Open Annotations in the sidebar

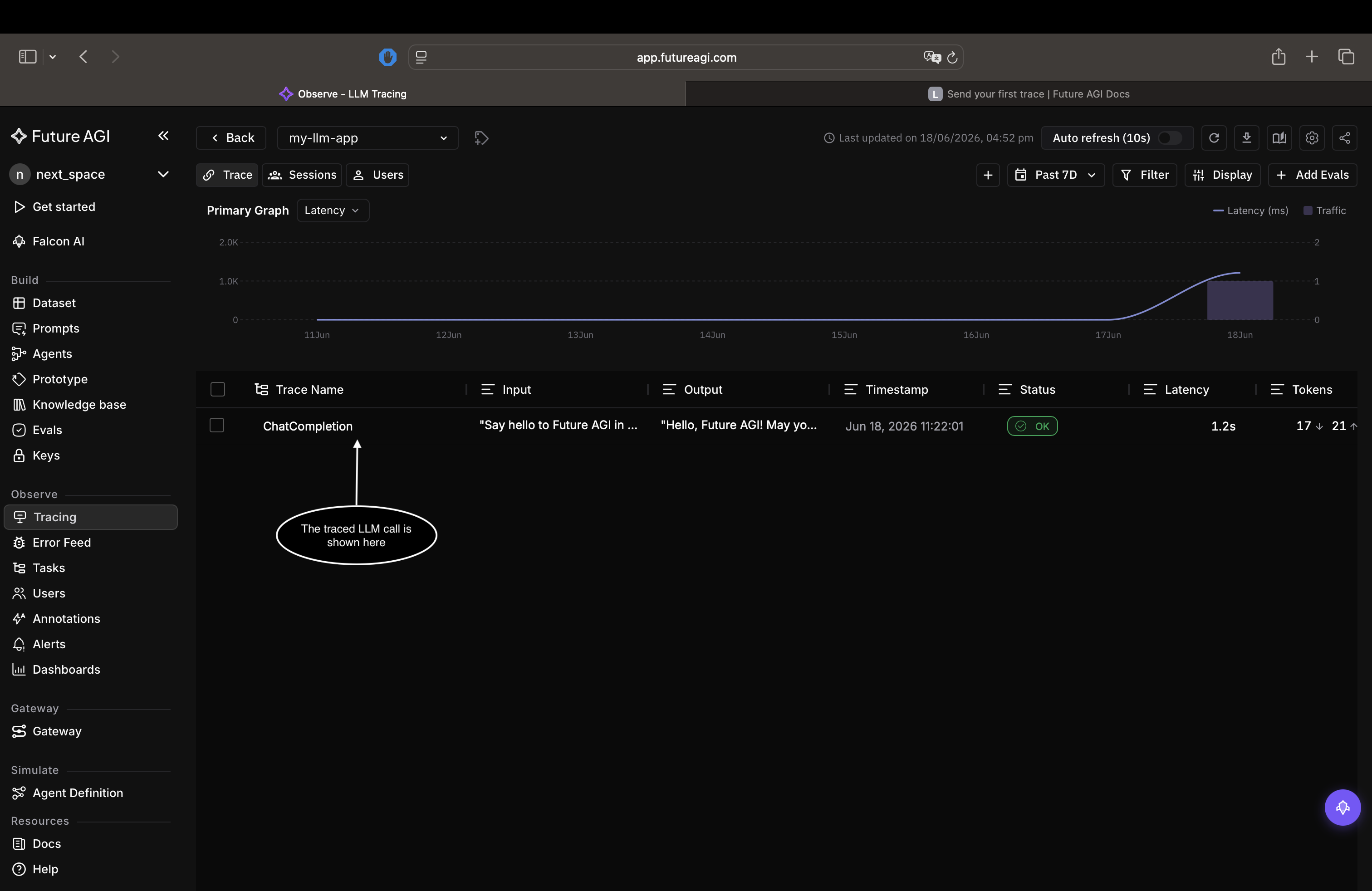(90, 618)
